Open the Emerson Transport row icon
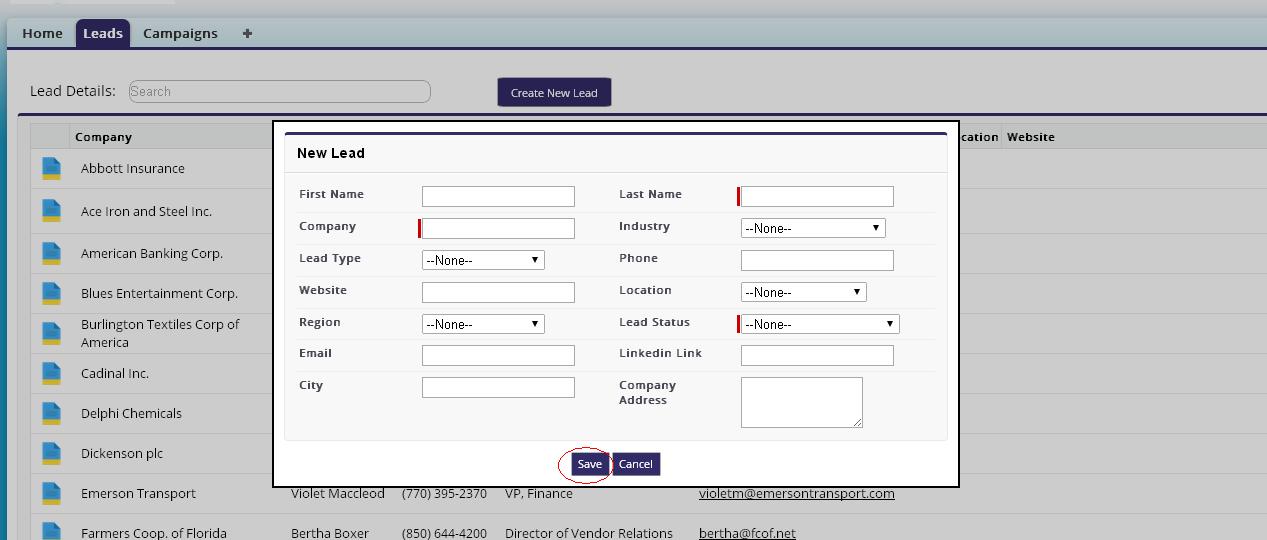The image size is (1267, 540). (x=51, y=493)
